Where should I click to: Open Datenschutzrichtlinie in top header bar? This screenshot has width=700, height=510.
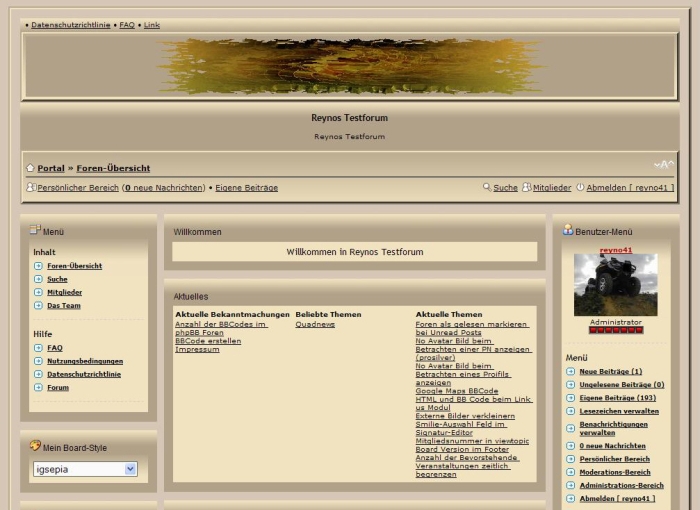pos(71,24)
